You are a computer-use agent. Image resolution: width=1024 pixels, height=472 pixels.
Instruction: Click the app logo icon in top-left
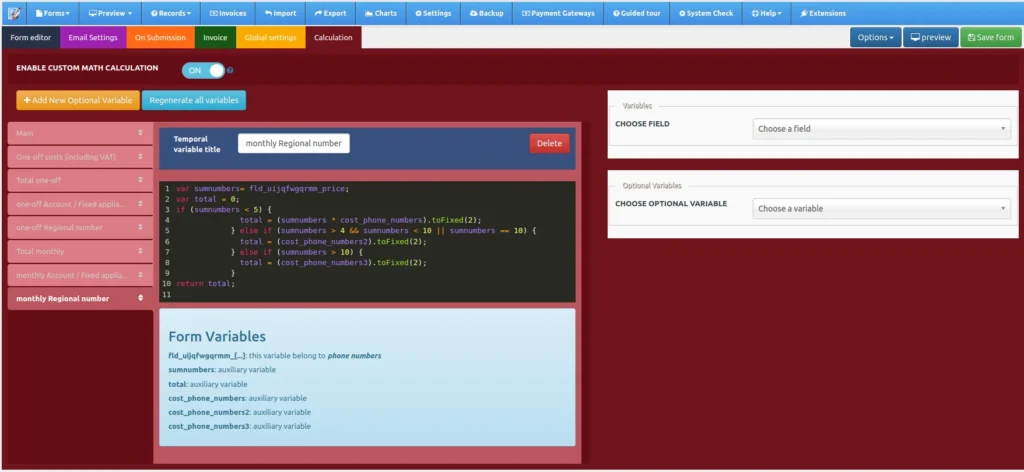pos(13,12)
